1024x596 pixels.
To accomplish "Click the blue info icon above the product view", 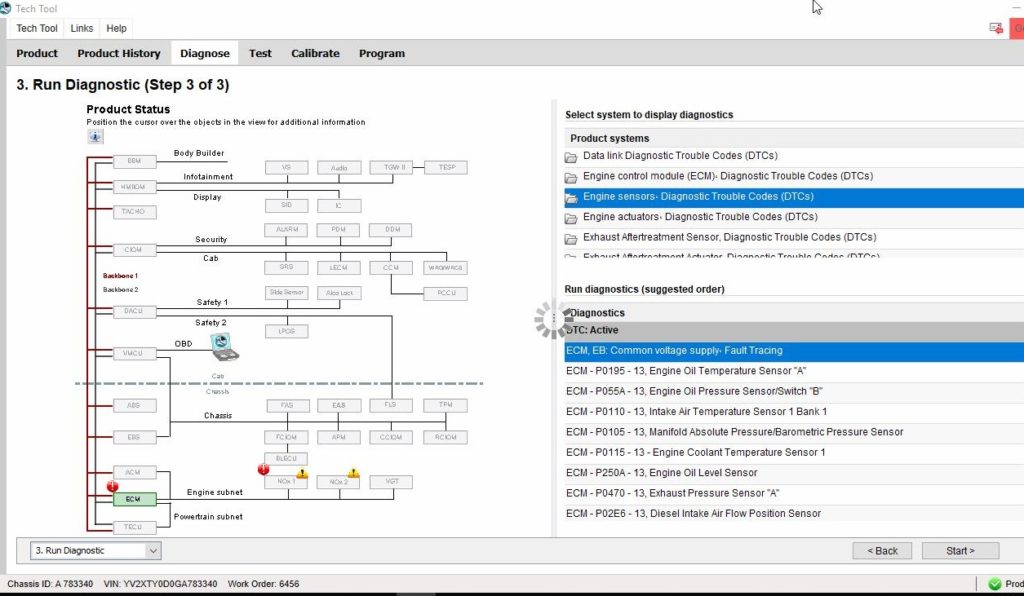I will [x=95, y=135].
